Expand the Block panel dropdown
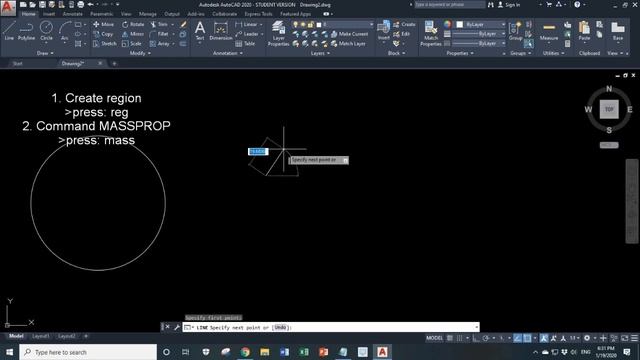640x360 pixels. (x=396, y=53)
